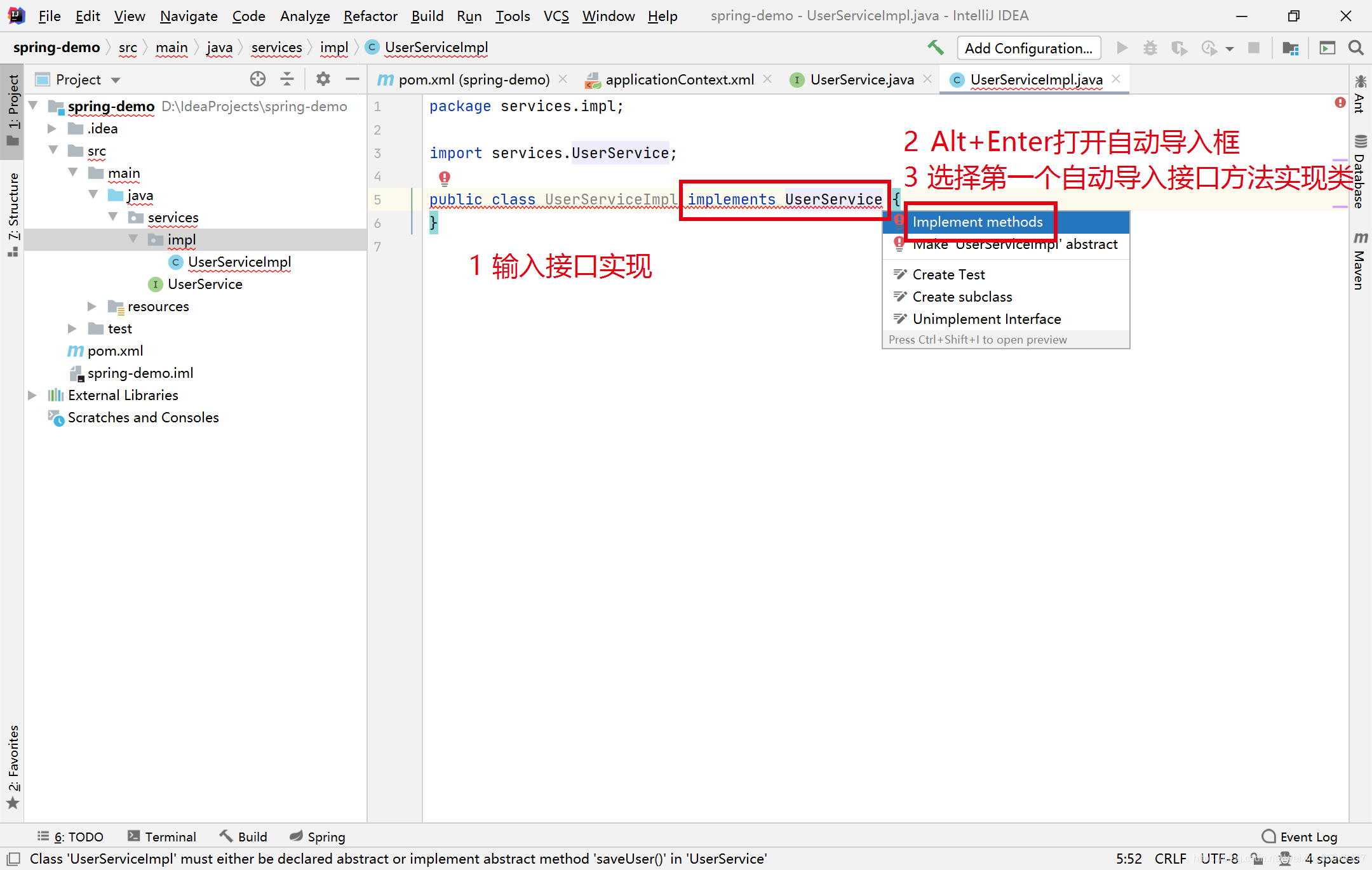The height and width of the screenshot is (870, 1372).
Task: Toggle the Structure tool window
Action: click(x=13, y=213)
